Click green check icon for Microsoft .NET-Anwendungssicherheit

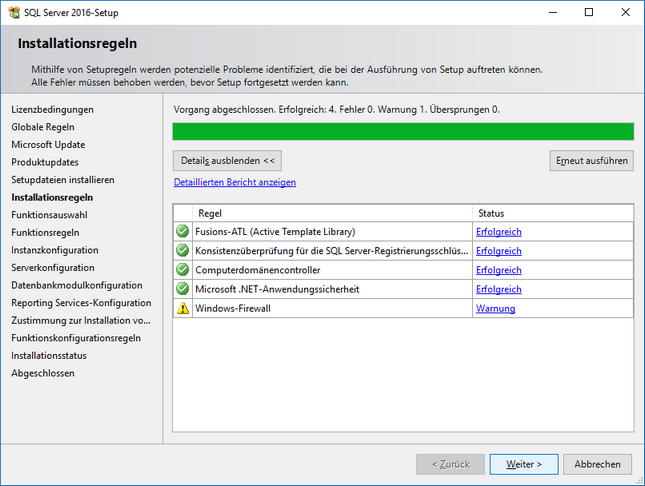[x=182, y=289]
